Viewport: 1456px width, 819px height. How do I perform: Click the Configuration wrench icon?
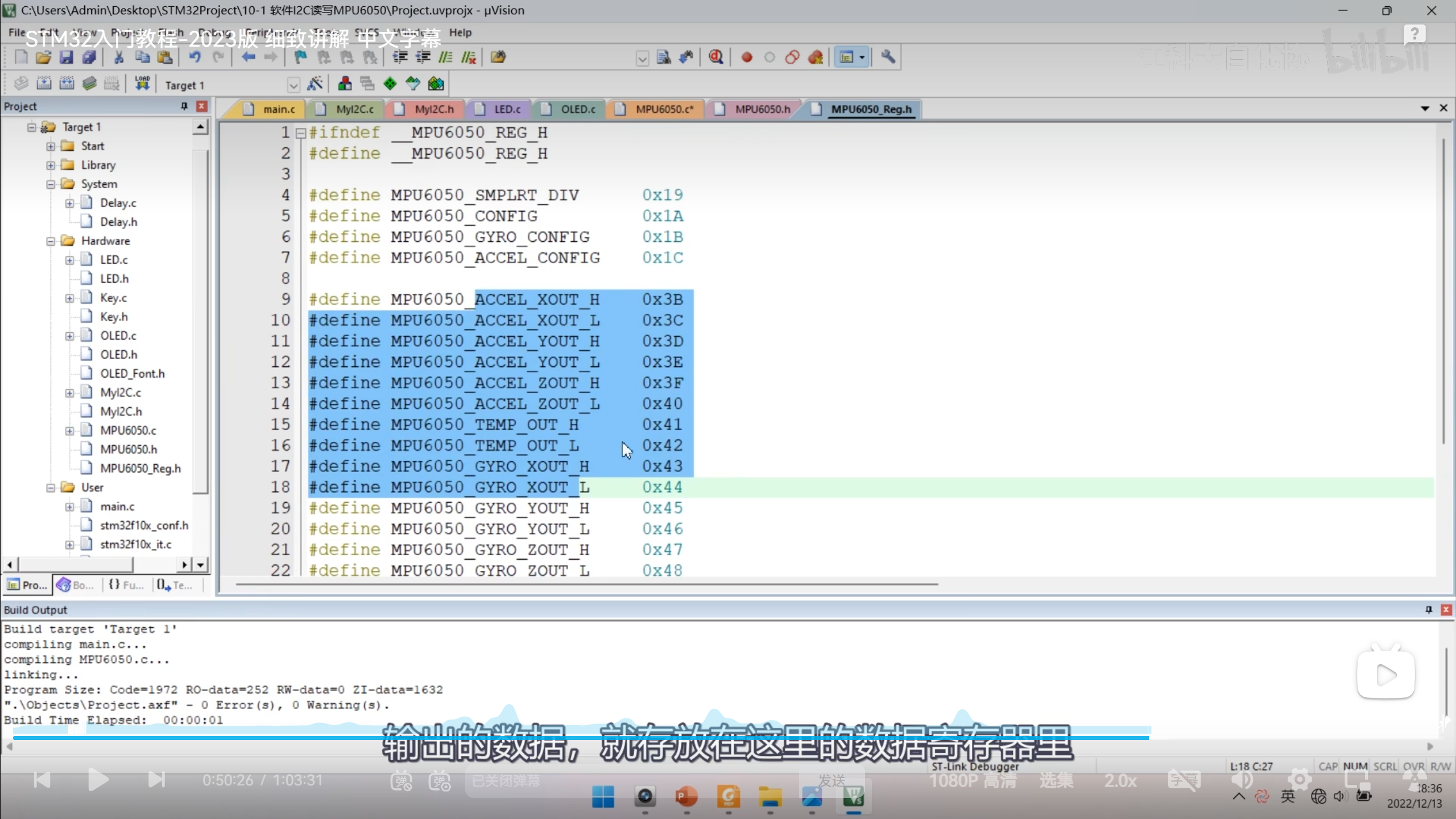(888, 57)
